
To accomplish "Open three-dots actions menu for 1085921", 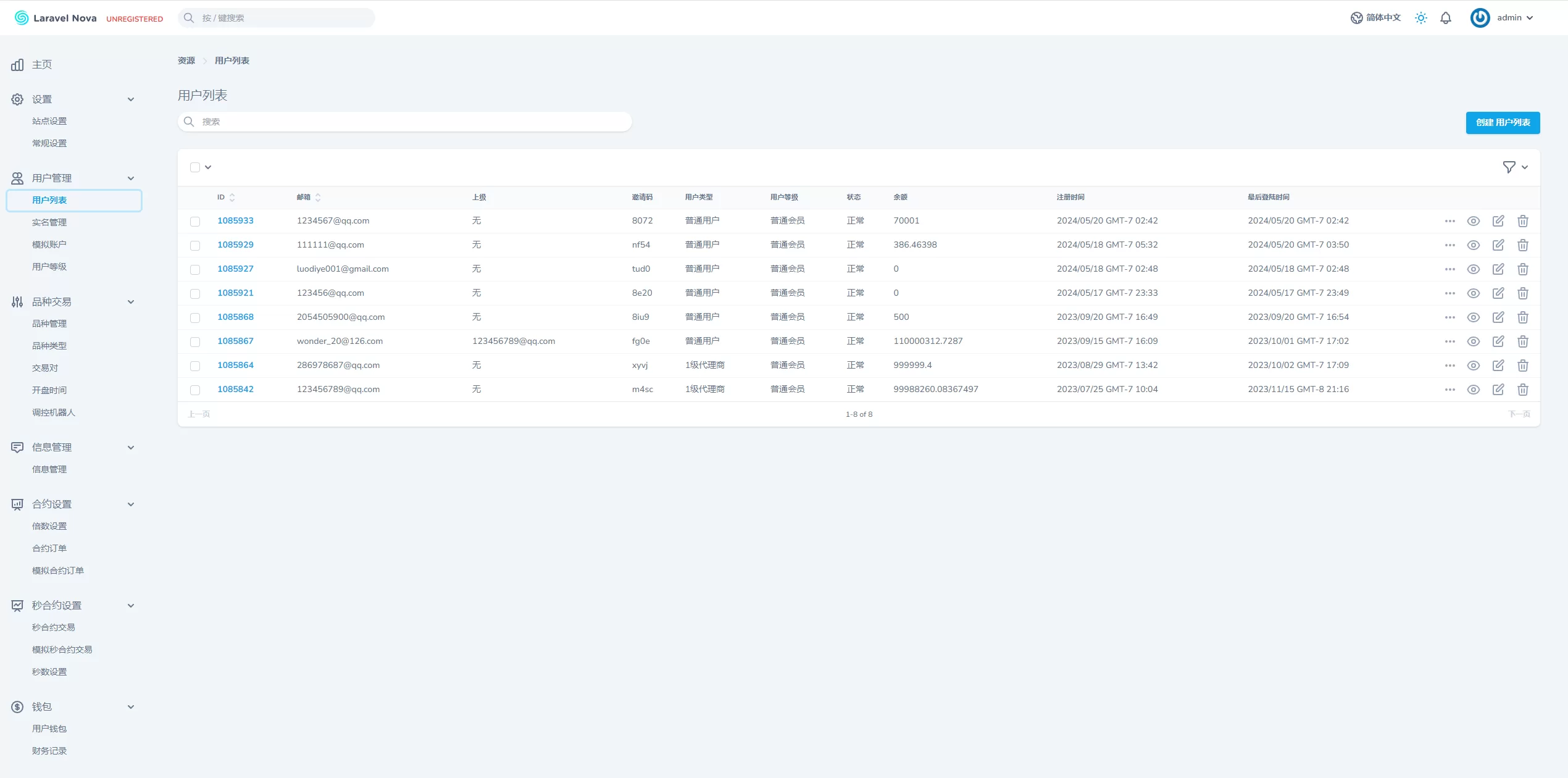I will 1450,293.
